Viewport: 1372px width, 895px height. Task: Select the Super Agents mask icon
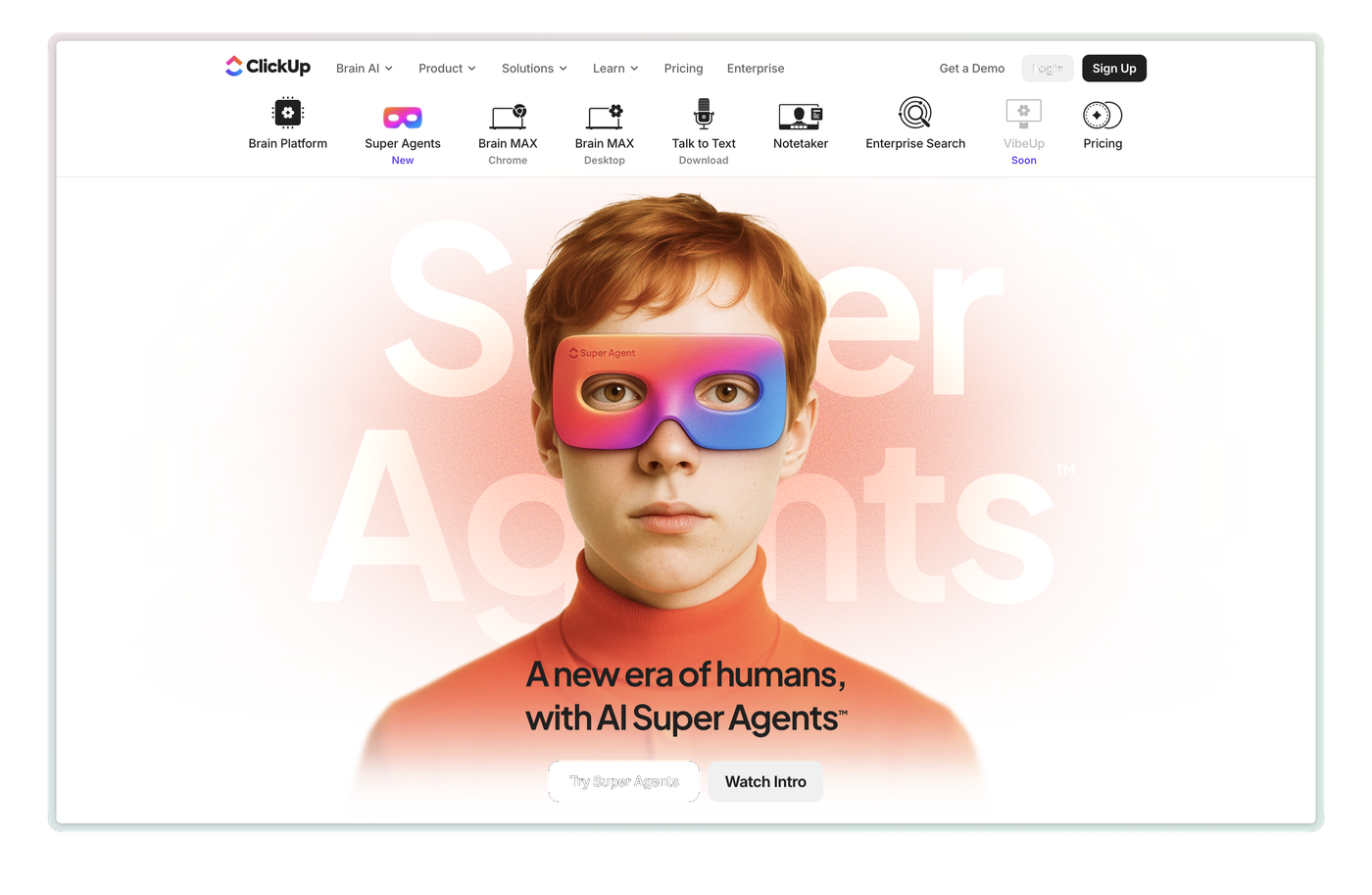click(x=403, y=118)
